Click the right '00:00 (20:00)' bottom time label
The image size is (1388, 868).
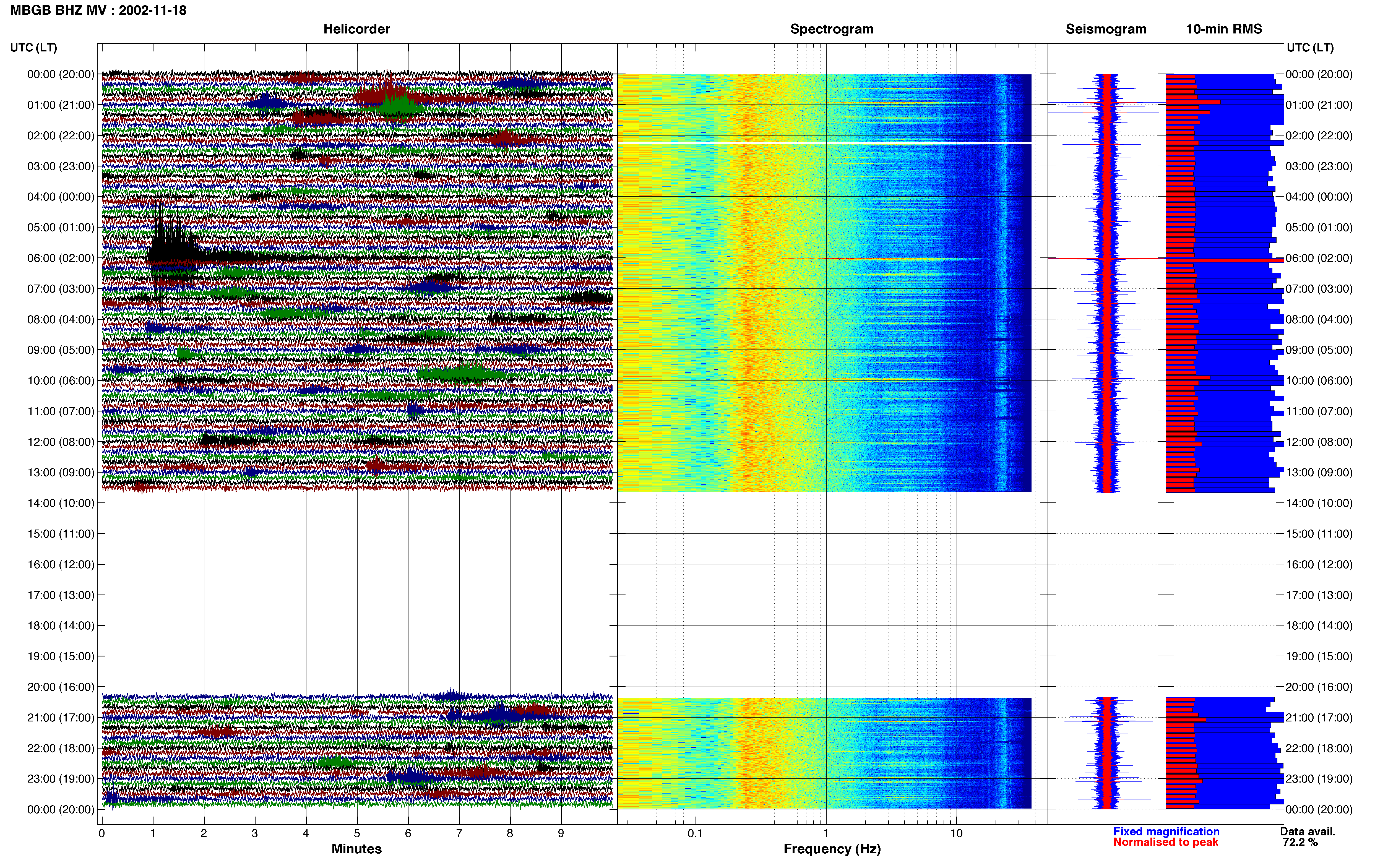1319,809
